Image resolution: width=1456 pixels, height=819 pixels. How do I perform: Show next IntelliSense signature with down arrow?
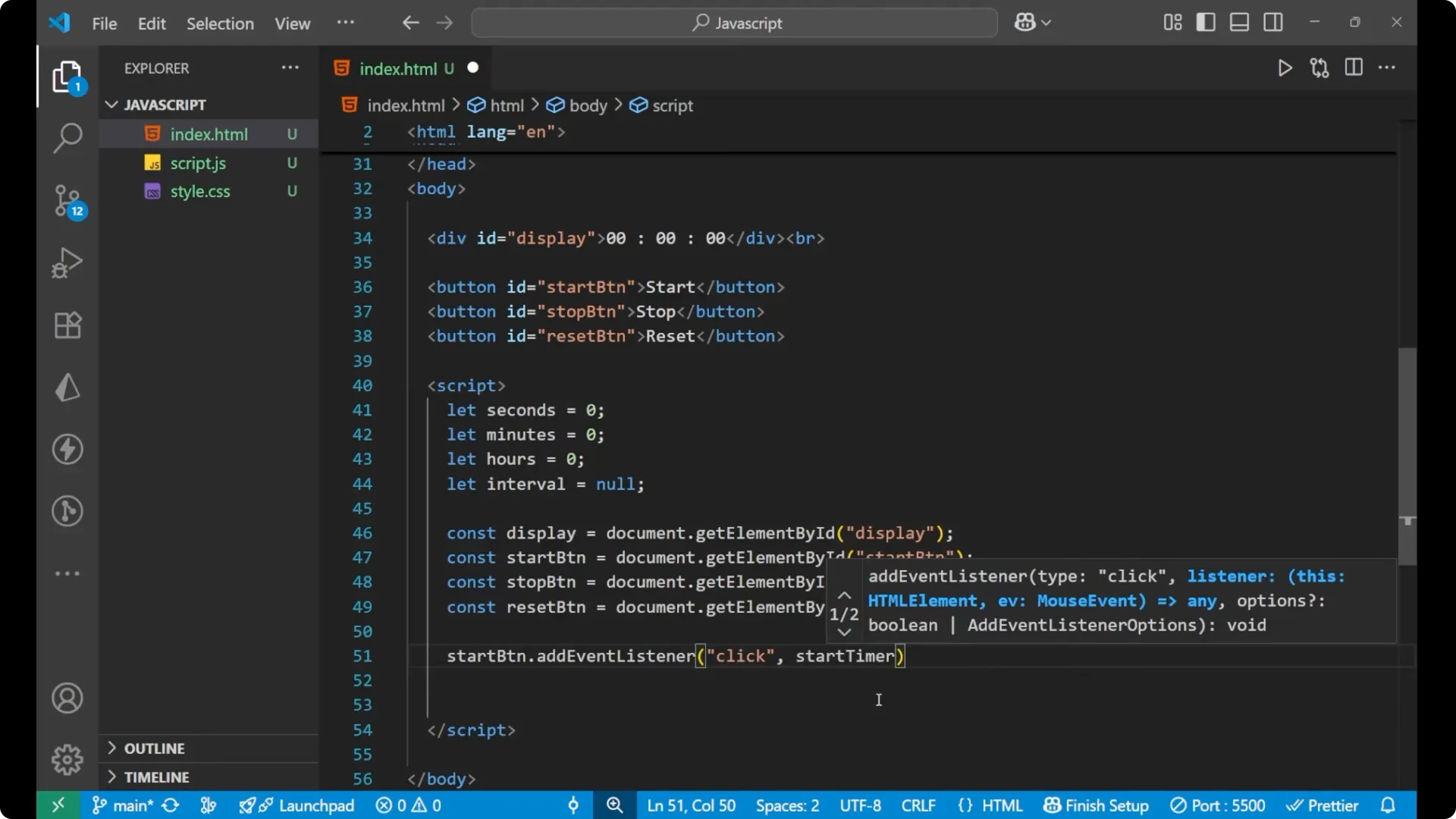click(844, 633)
